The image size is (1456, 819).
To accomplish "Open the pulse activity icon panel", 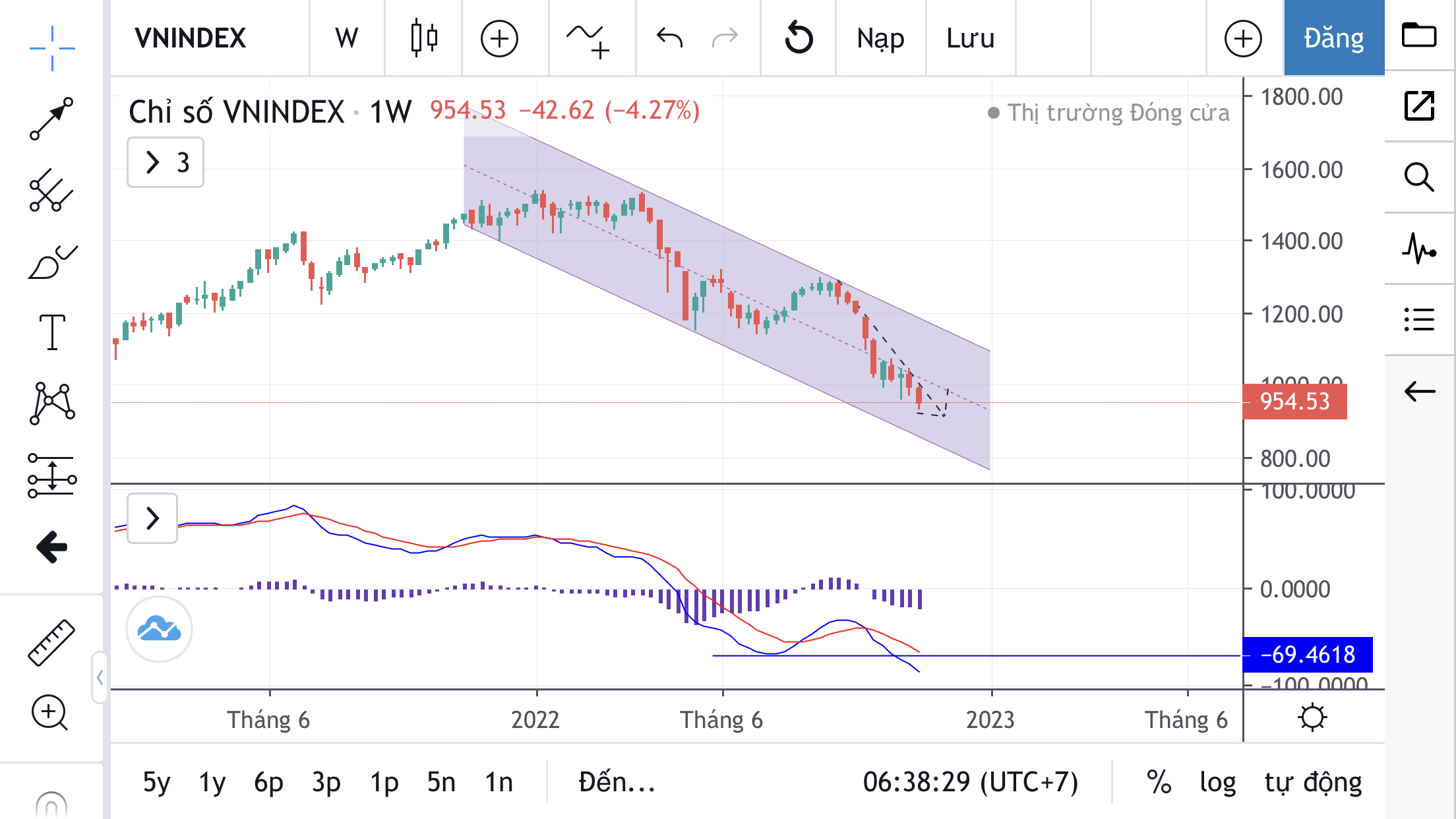I will 1419,249.
